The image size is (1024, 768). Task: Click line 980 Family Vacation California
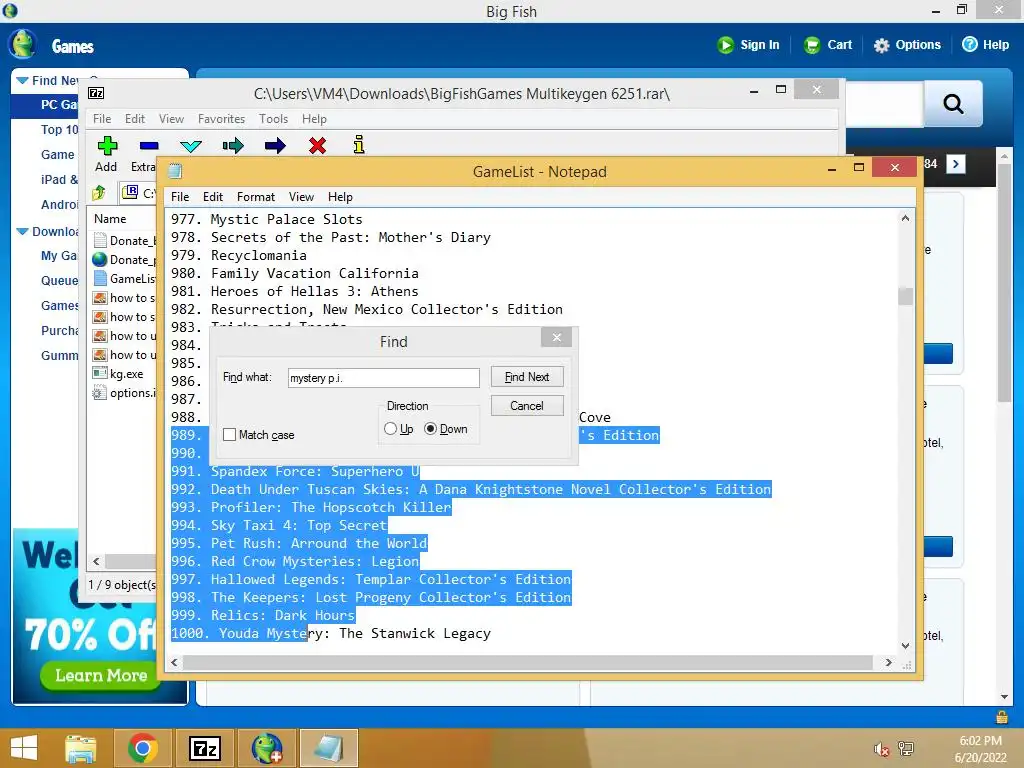[295, 273]
